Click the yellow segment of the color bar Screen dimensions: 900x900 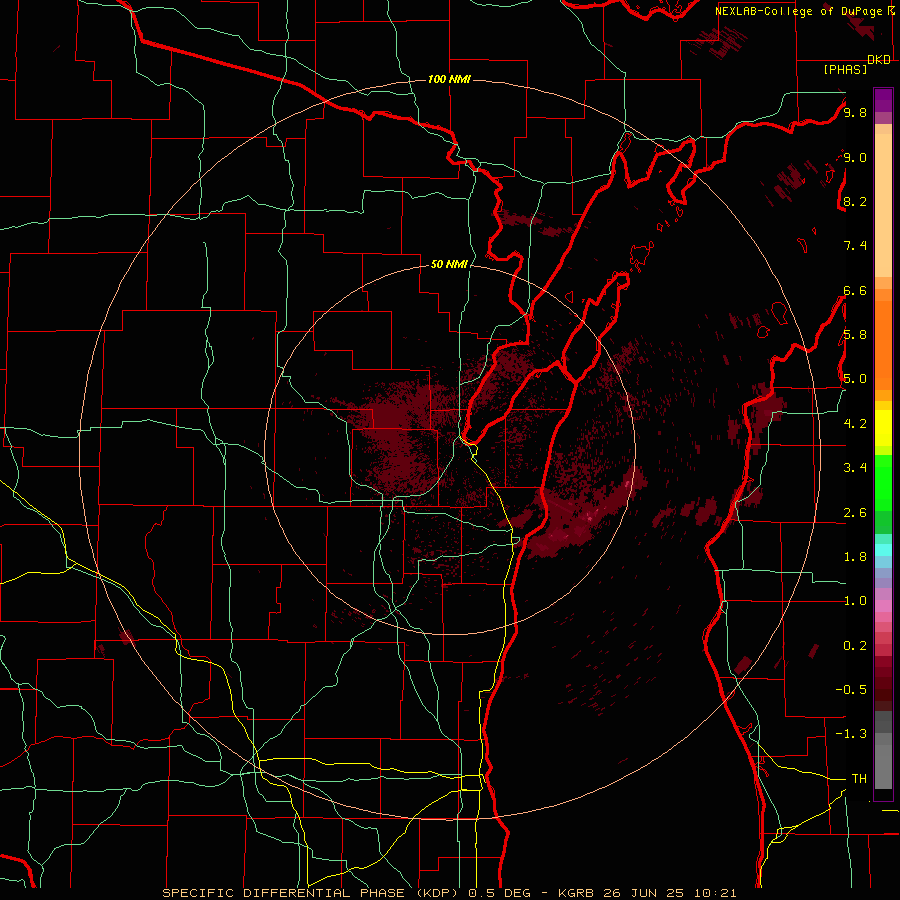pyautogui.click(x=883, y=428)
